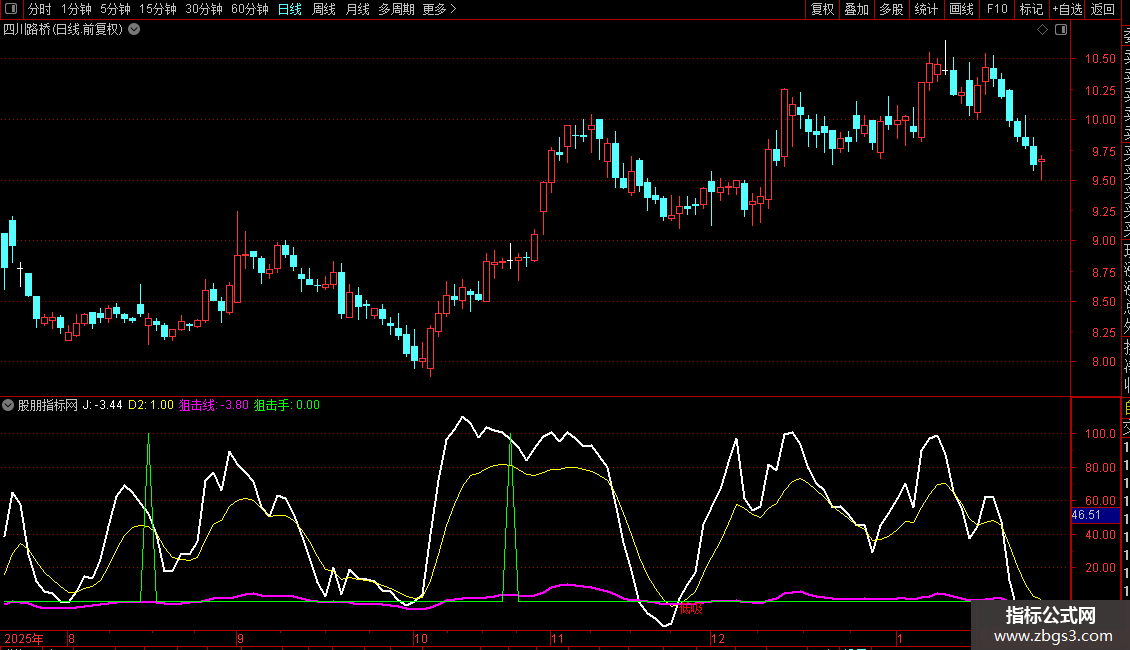Switch to the 分时 intraday view

[40, 9]
